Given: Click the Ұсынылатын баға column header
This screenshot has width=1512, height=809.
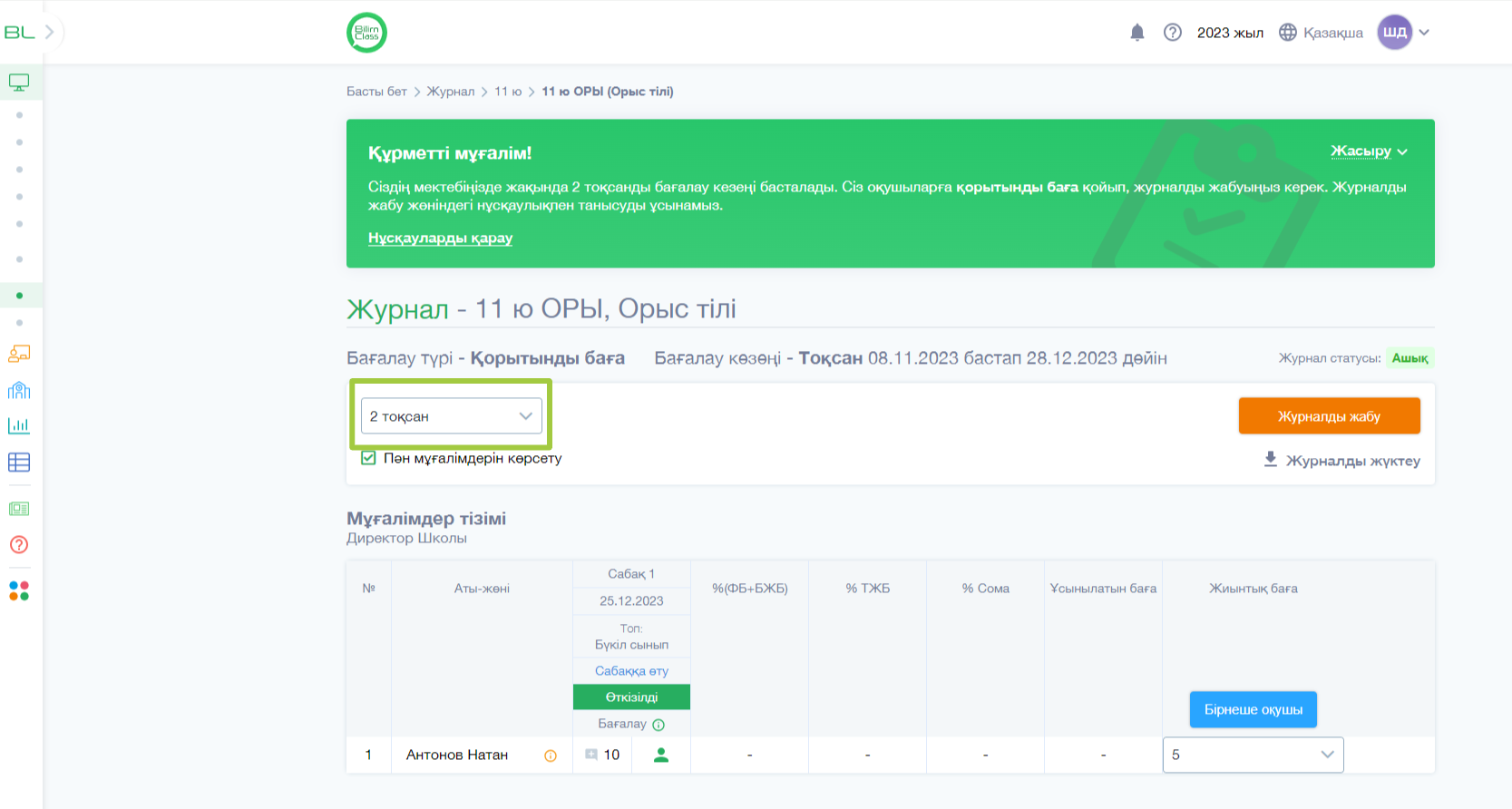Looking at the screenshot, I should pyautogui.click(x=1104, y=589).
